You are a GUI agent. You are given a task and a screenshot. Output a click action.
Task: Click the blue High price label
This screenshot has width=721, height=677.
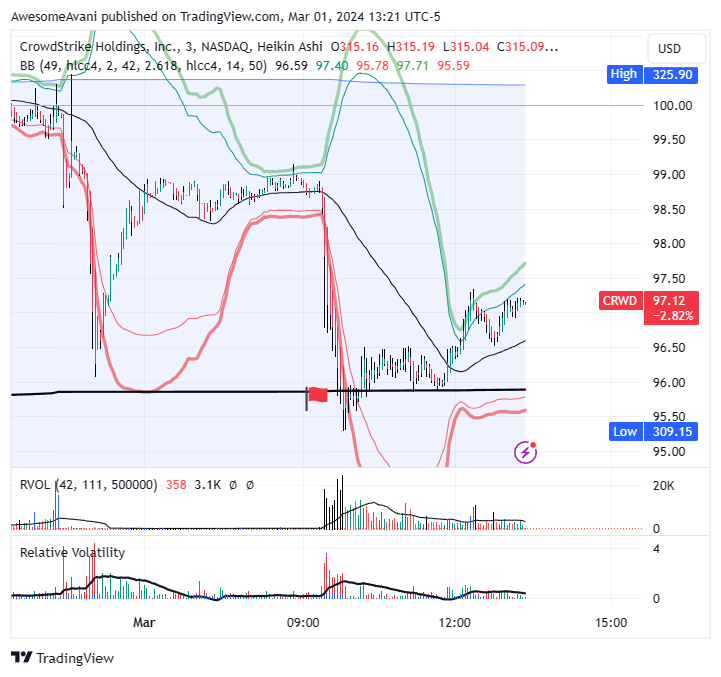pyautogui.click(x=624, y=74)
